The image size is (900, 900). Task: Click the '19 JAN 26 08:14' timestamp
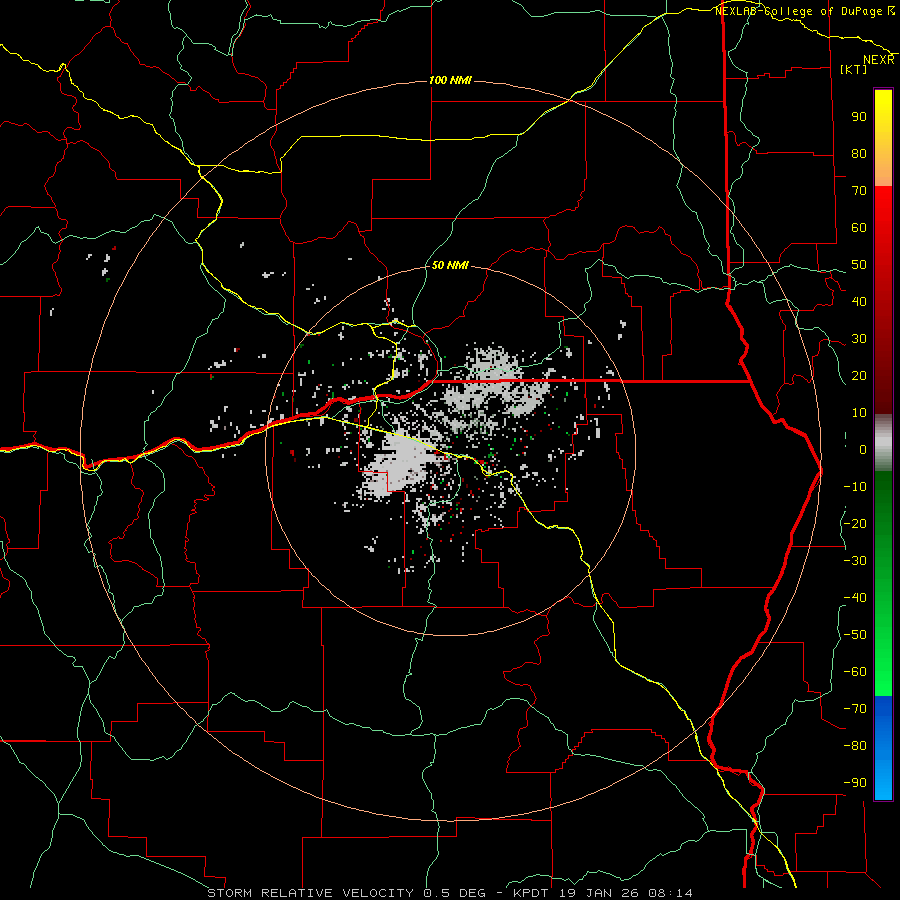(x=624, y=893)
